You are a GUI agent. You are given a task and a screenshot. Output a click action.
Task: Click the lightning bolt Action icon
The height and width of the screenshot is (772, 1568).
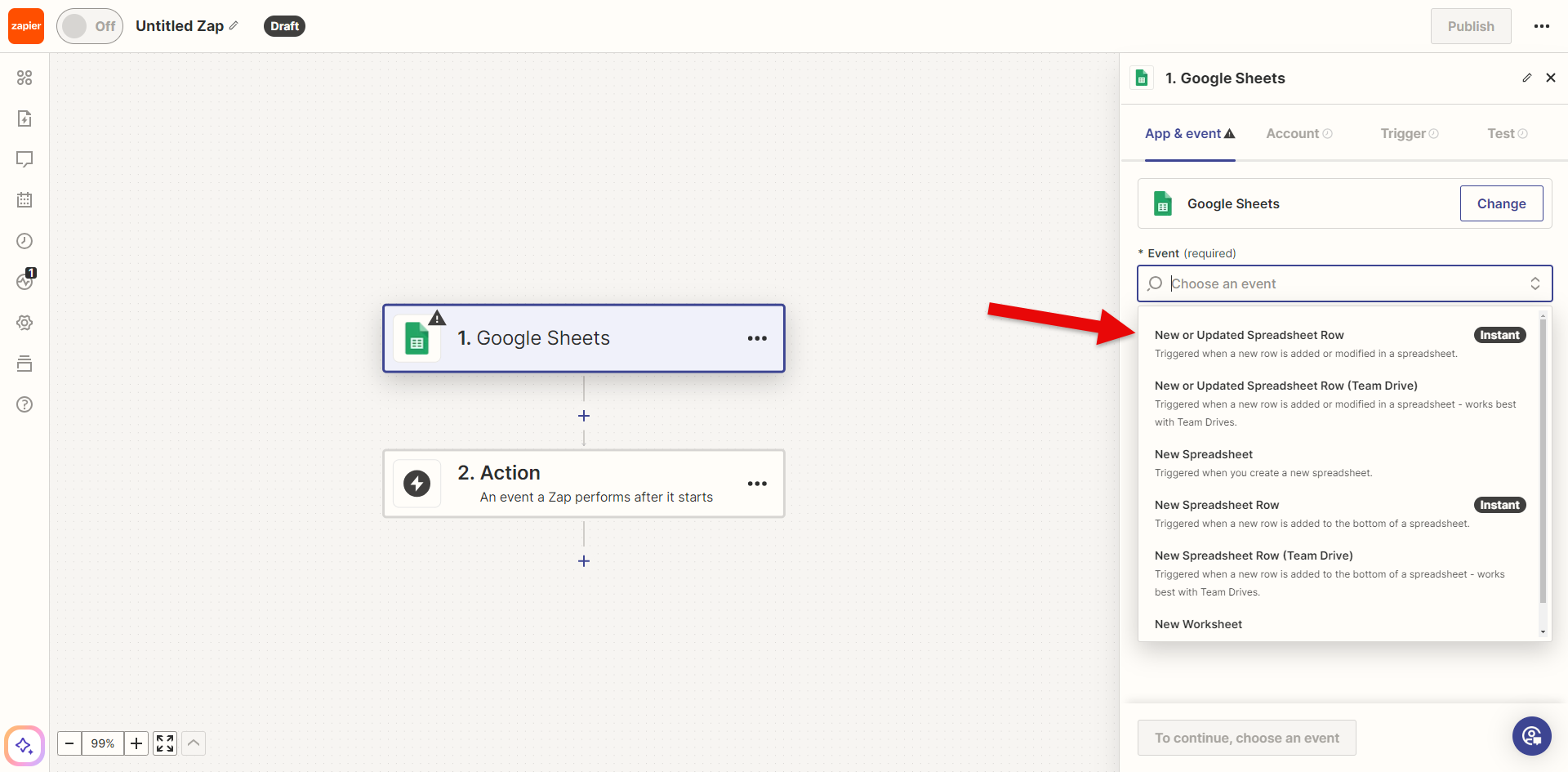[417, 484]
